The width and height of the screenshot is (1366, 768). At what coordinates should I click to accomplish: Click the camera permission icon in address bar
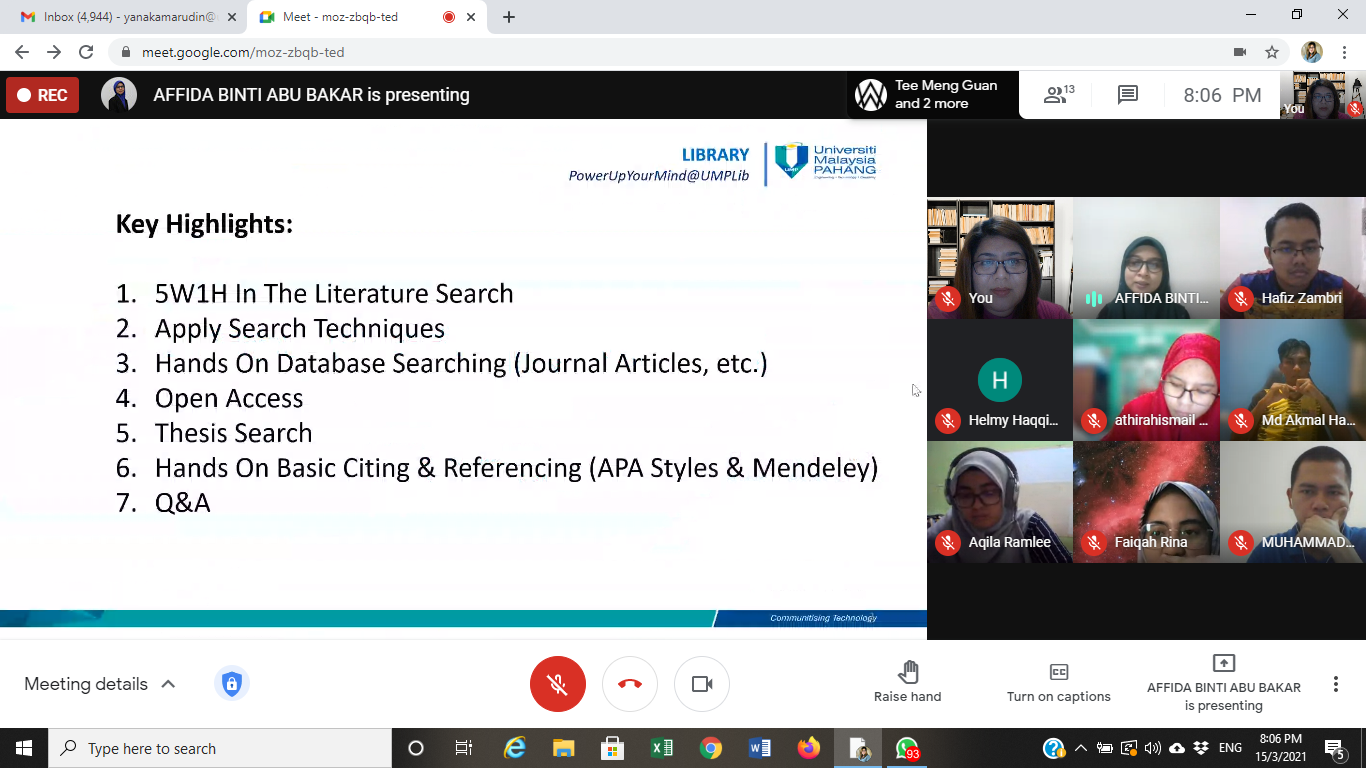tap(1240, 52)
